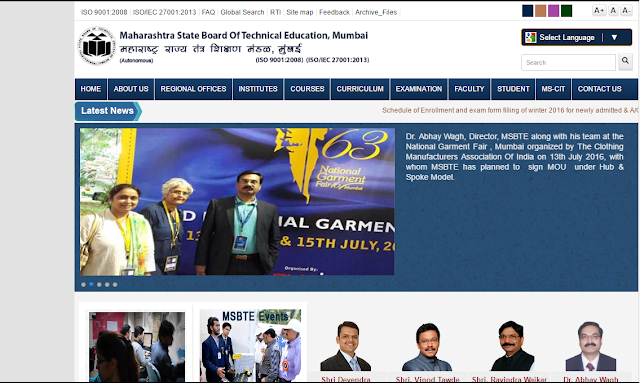This screenshot has width=640, height=387.
Task: Open the Institutes menu
Action: coord(258,89)
